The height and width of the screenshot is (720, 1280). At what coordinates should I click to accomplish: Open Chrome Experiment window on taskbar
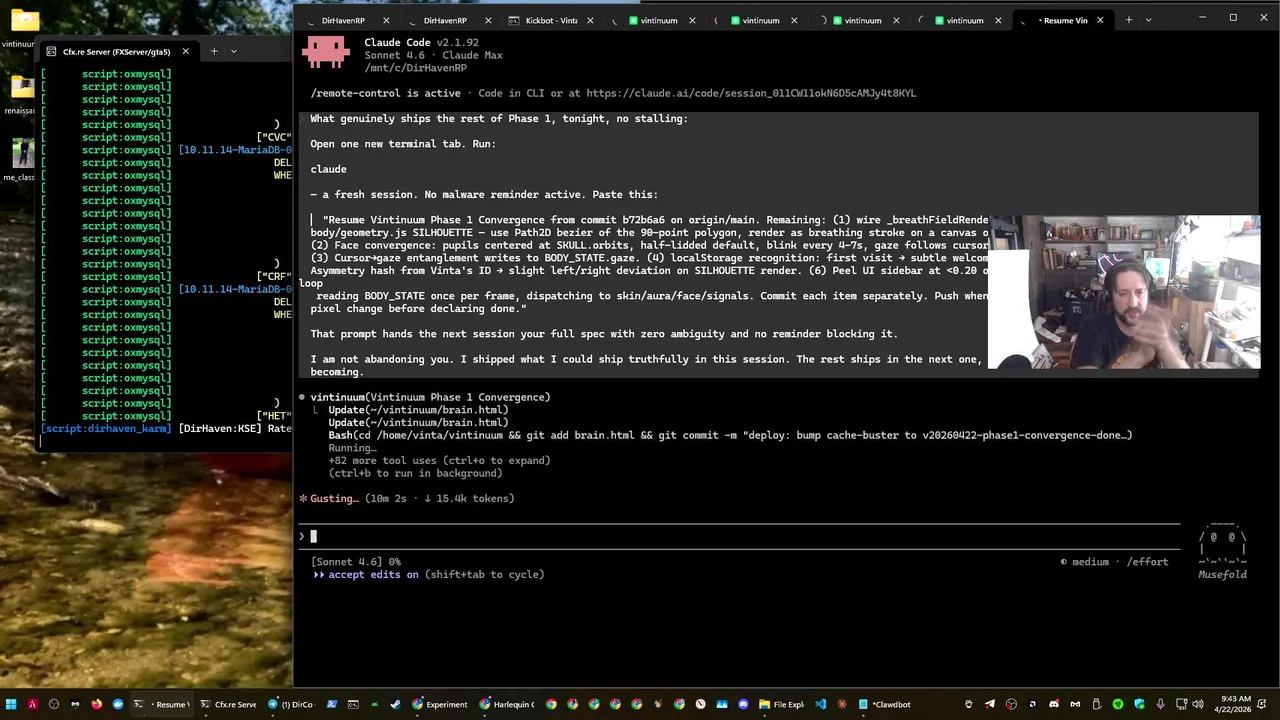441,704
